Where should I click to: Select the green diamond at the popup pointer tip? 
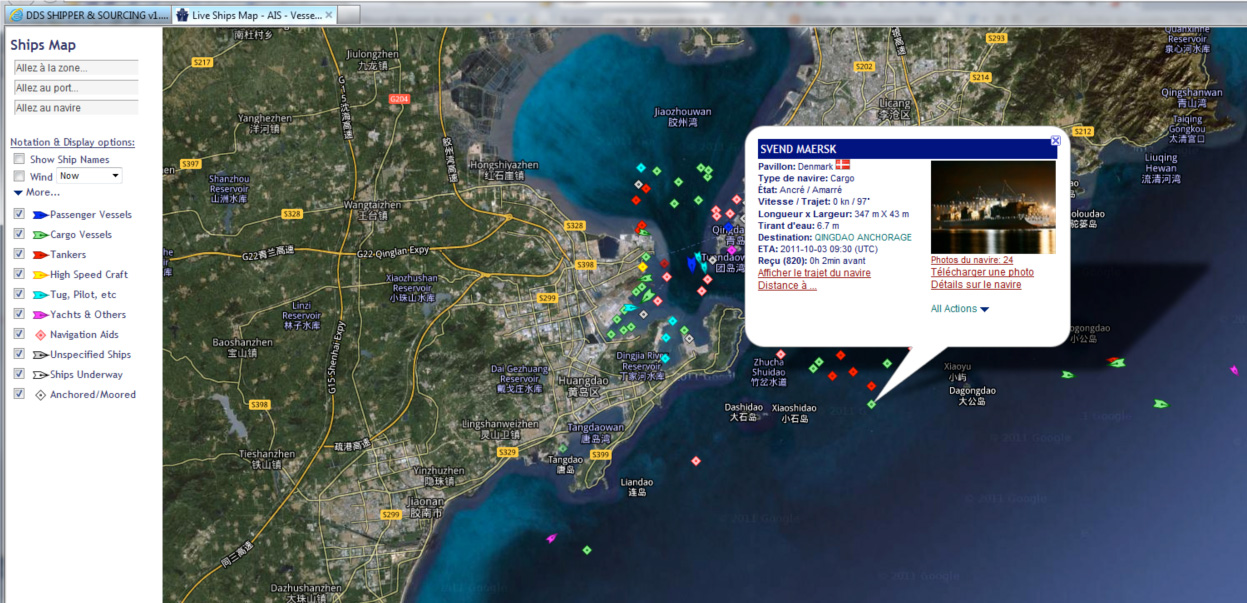tap(871, 404)
